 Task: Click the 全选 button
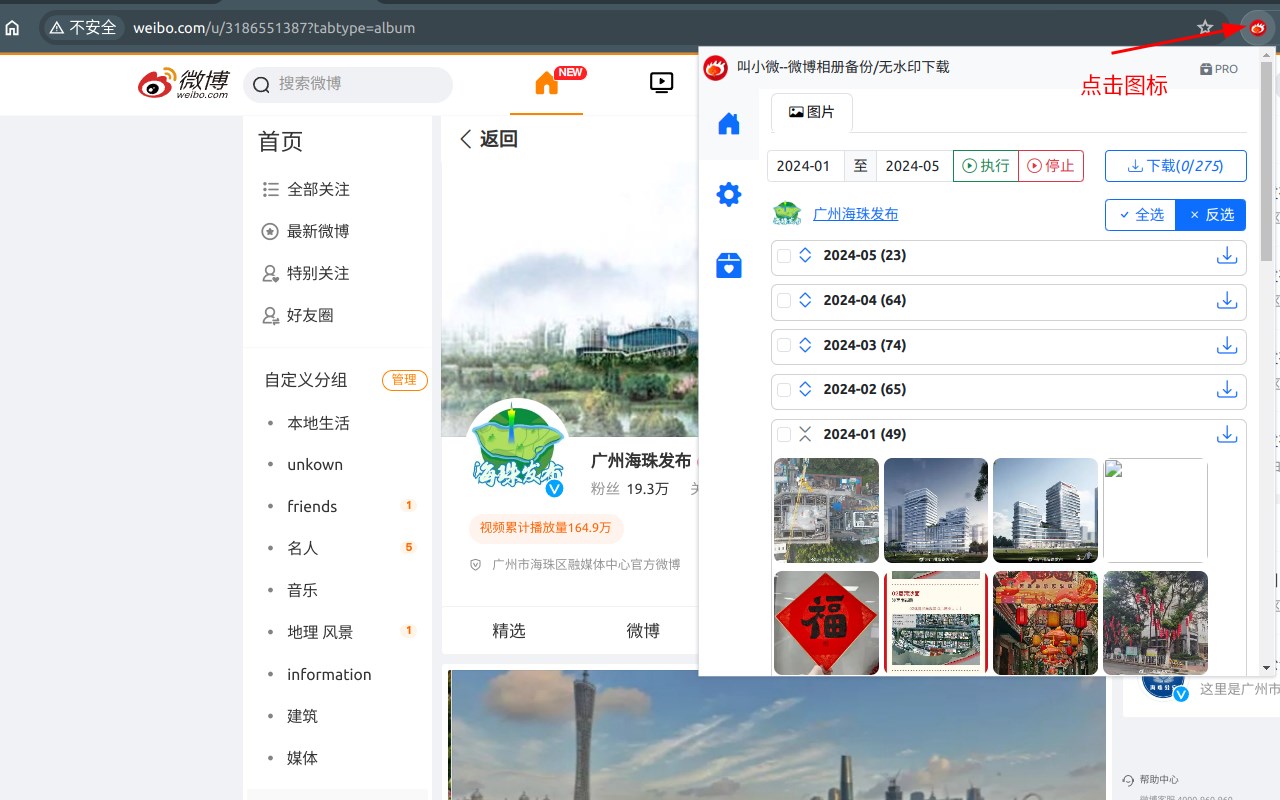click(1141, 215)
